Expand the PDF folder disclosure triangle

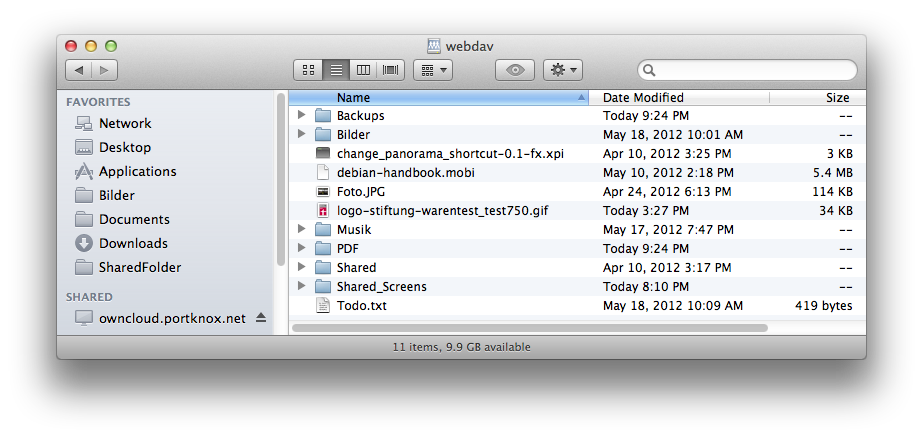[302, 248]
